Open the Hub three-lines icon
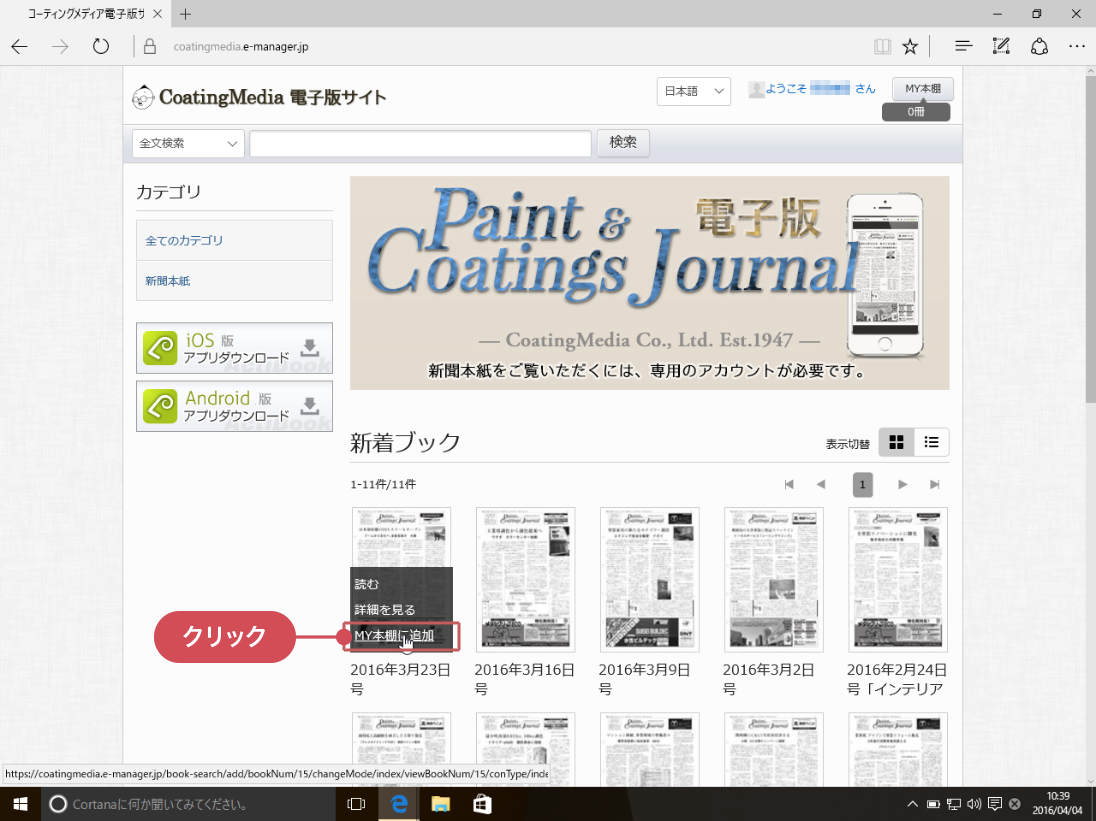 [x=963, y=46]
